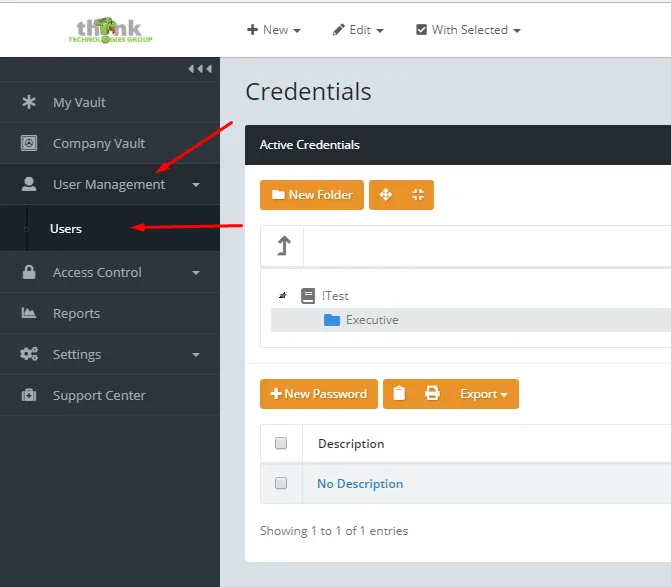
Task: Click the plus icon of New menu
Action: pos(252,30)
